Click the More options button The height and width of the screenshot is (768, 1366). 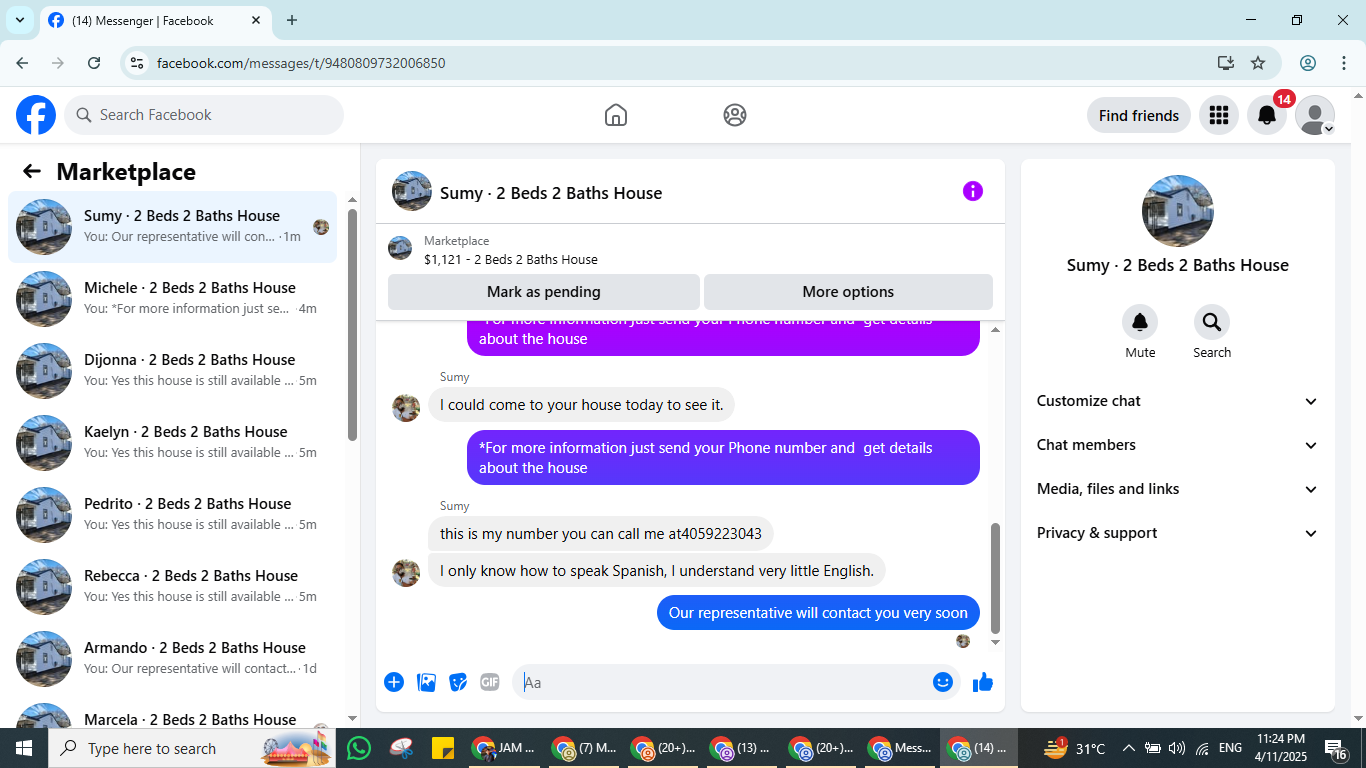click(x=848, y=292)
